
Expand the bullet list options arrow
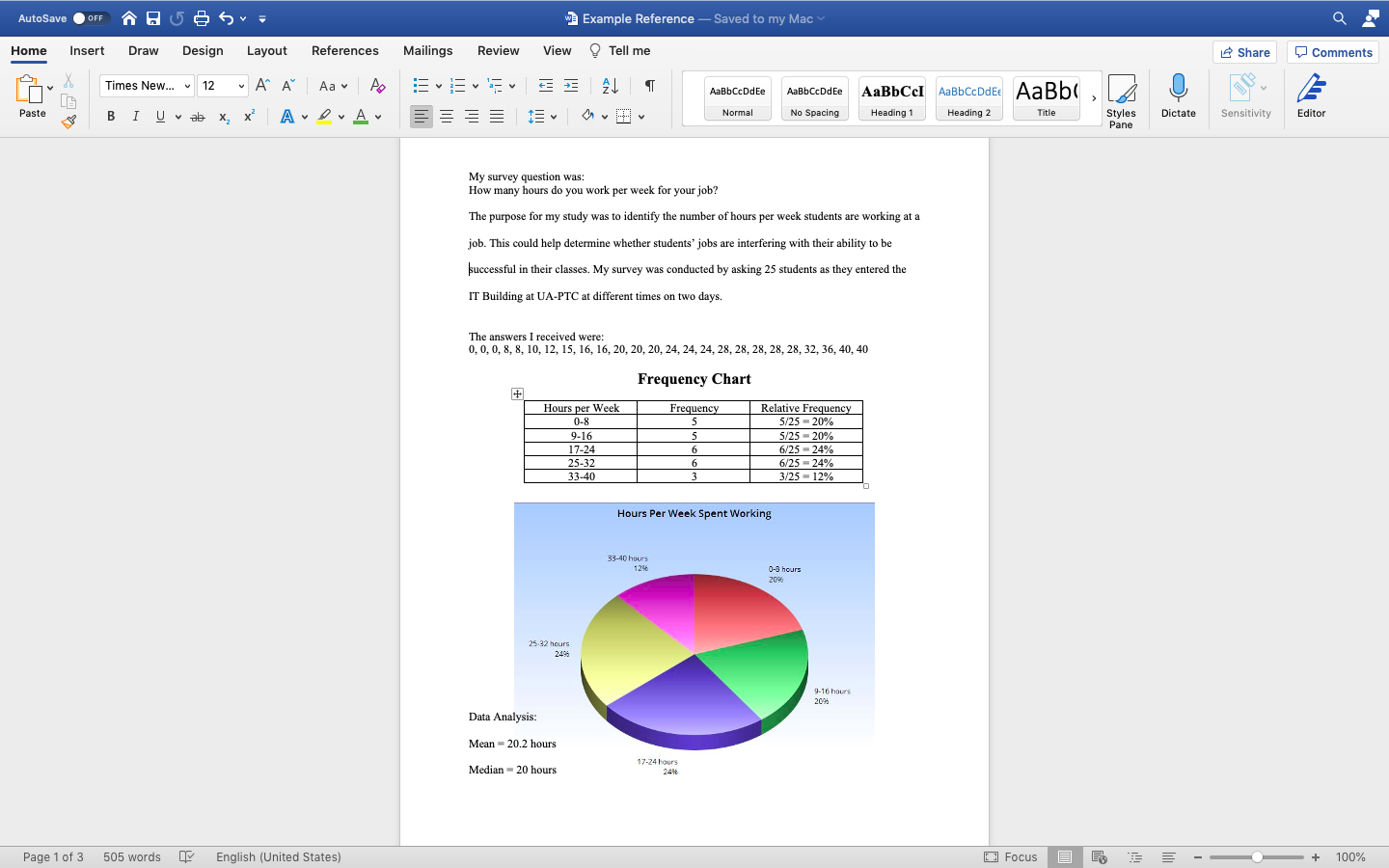point(439,86)
